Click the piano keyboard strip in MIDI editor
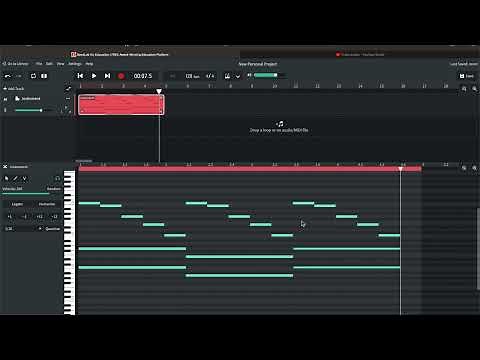Screen dimensions: 480x360 [69, 242]
